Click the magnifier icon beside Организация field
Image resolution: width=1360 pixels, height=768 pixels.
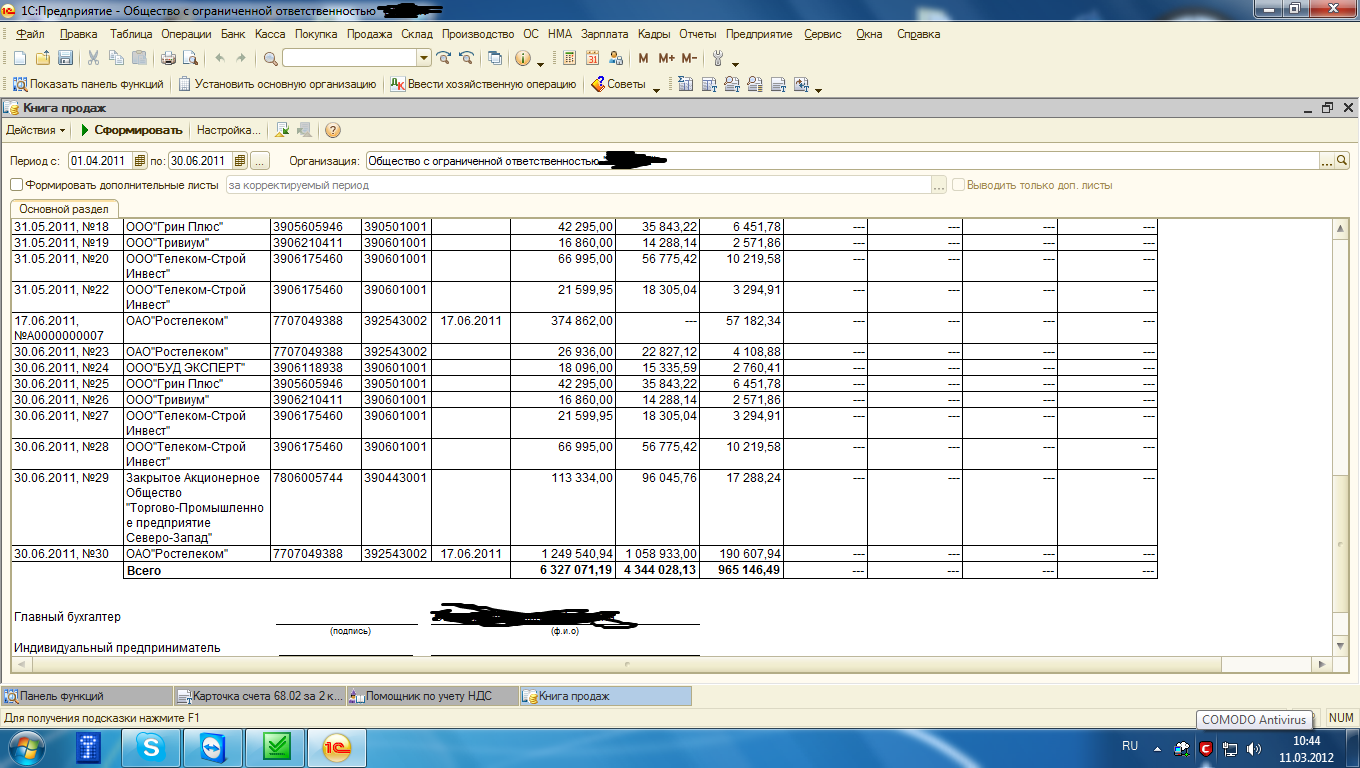tap(1342, 160)
